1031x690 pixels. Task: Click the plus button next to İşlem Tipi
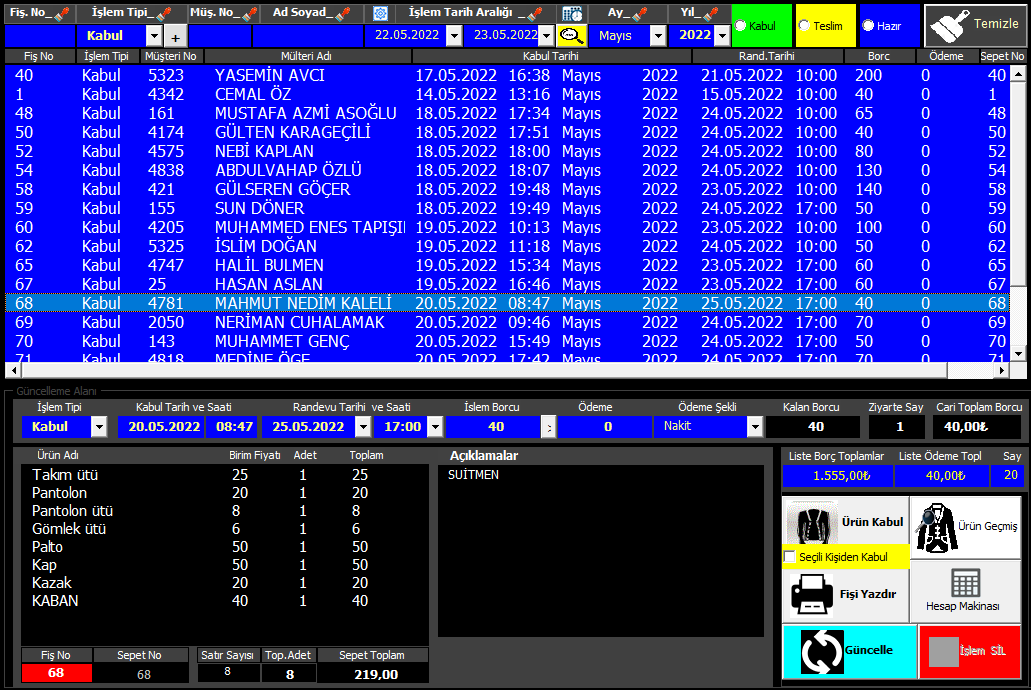tap(176, 36)
